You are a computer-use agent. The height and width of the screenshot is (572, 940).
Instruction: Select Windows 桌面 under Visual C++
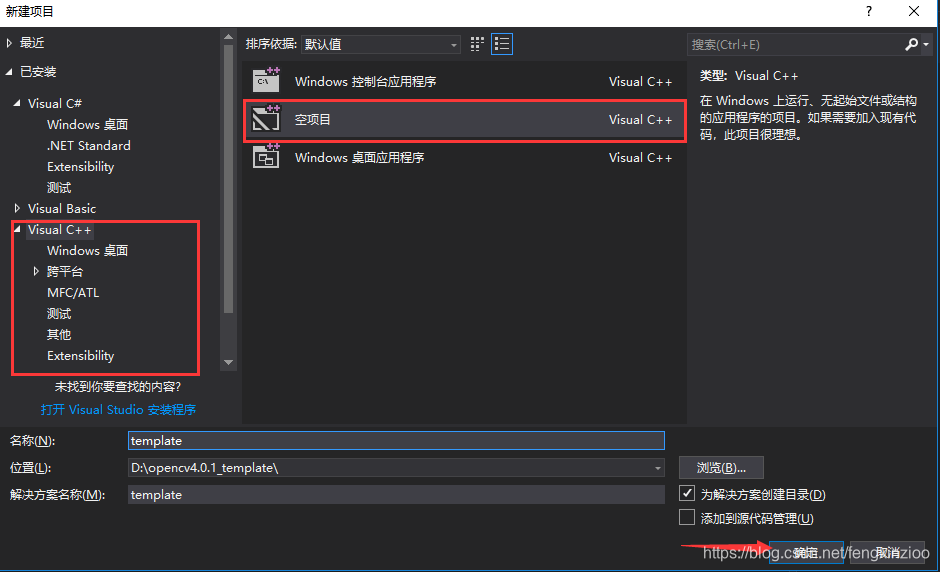point(88,251)
